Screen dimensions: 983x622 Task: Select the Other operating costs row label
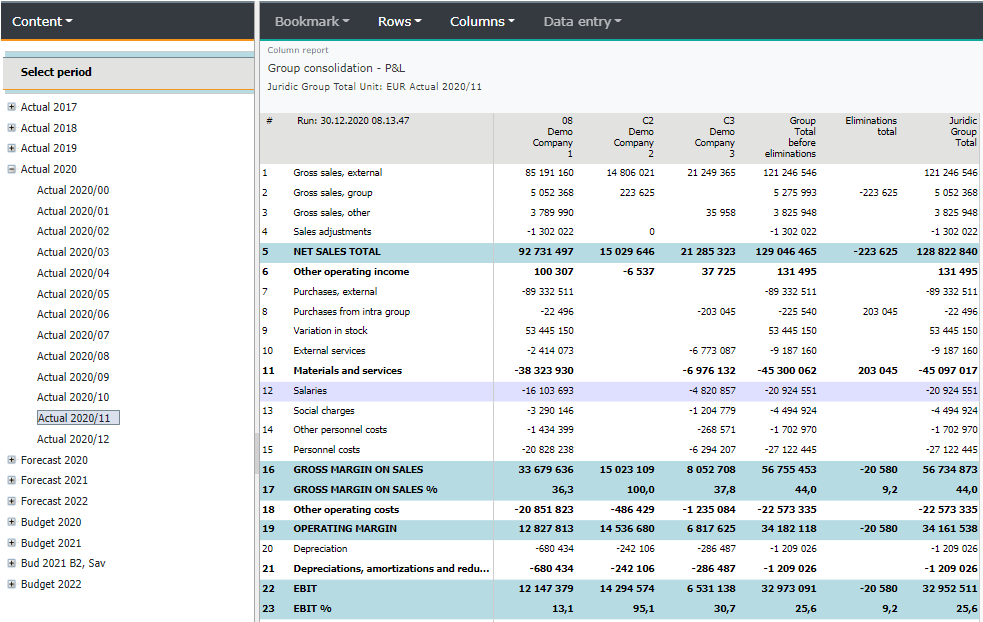point(346,510)
